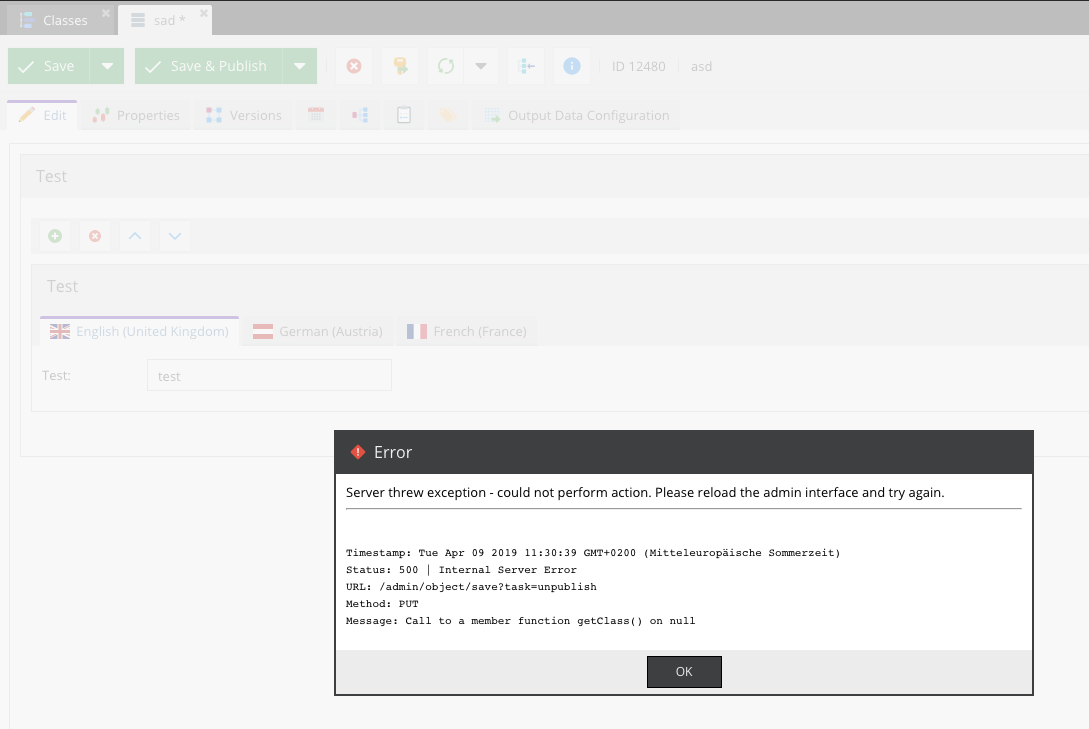Click the move block up arrow
Image resolution: width=1089 pixels, height=729 pixels.
coord(135,236)
